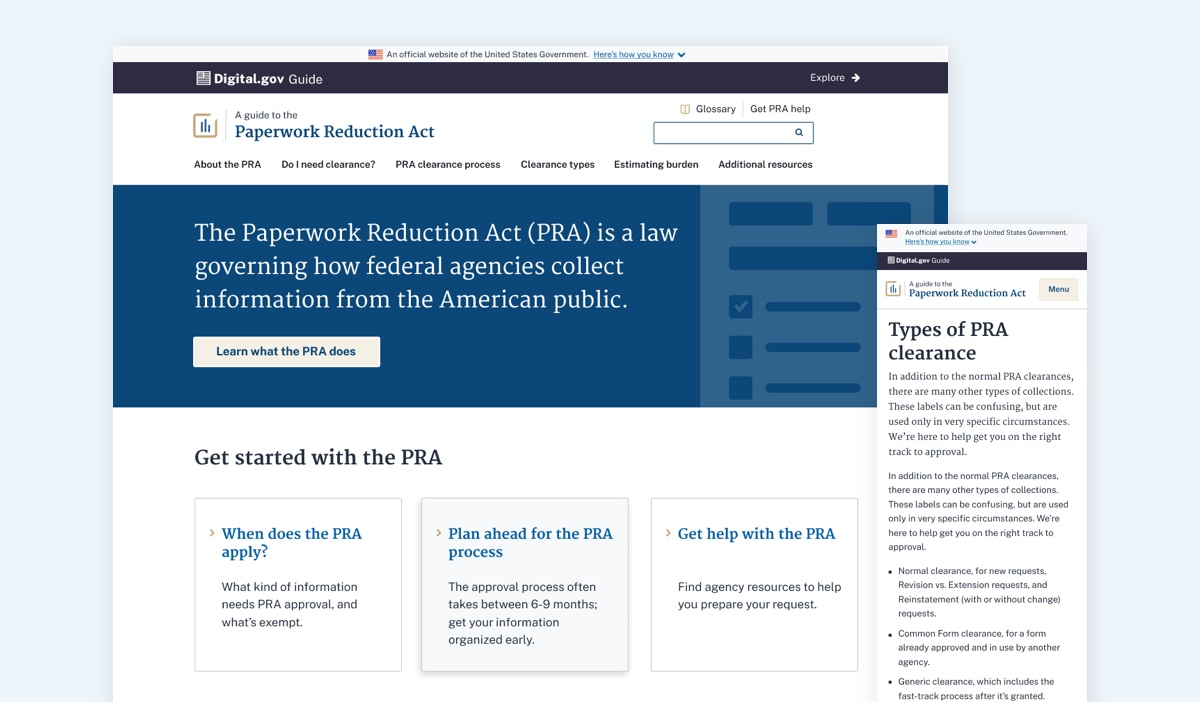The width and height of the screenshot is (1200, 702).
Task: Expand desktop "Here's how you know" banner
Action: click(x=639, y=55)
